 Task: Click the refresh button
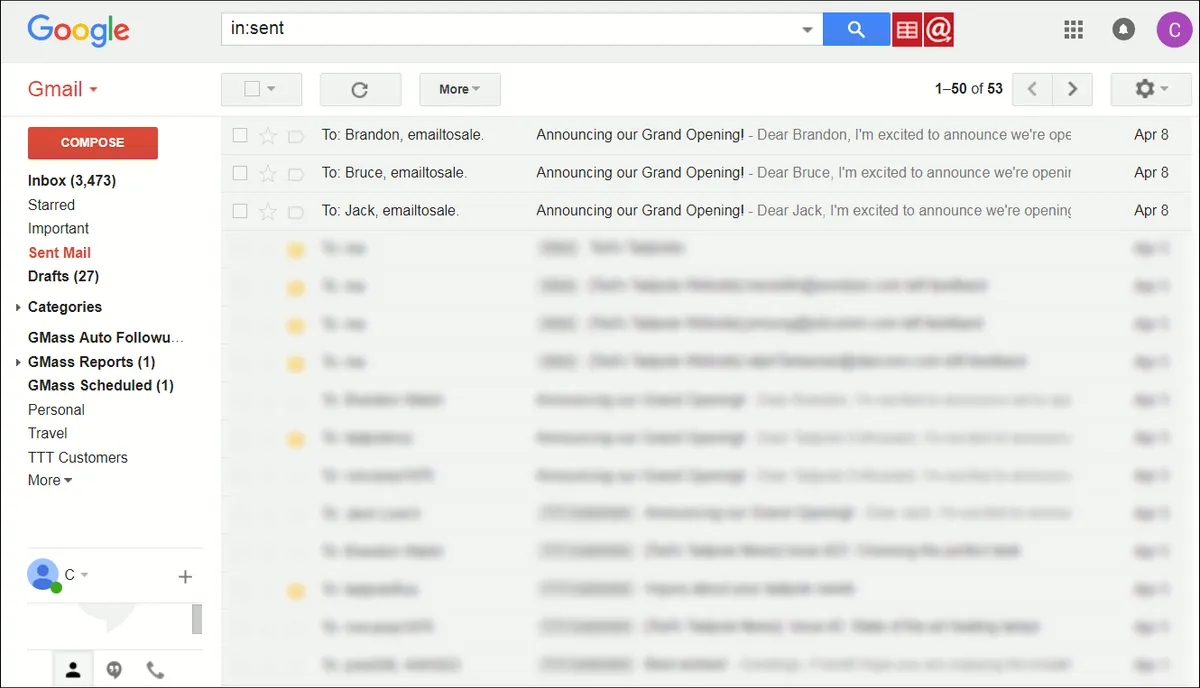(x=360, y=89)
